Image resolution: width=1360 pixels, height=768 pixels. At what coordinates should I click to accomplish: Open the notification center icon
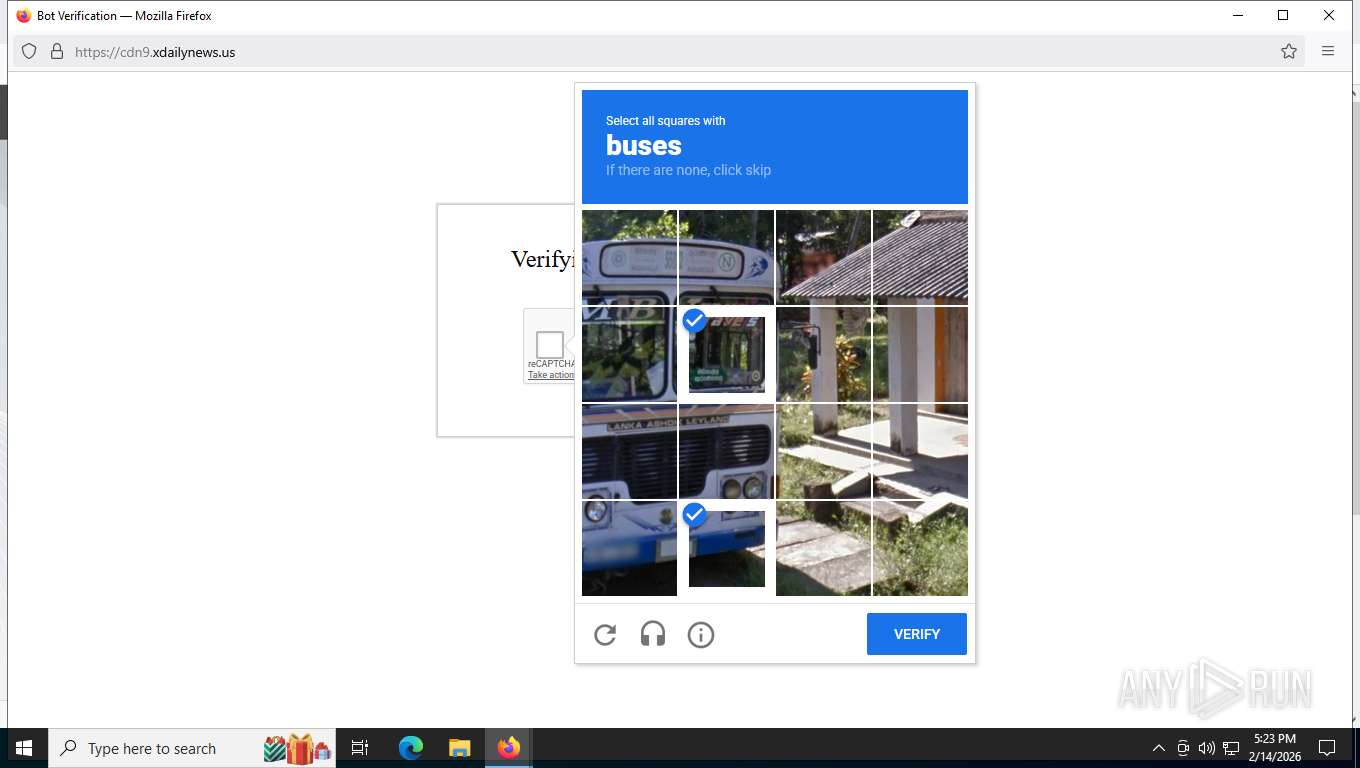pos(1327,748)
